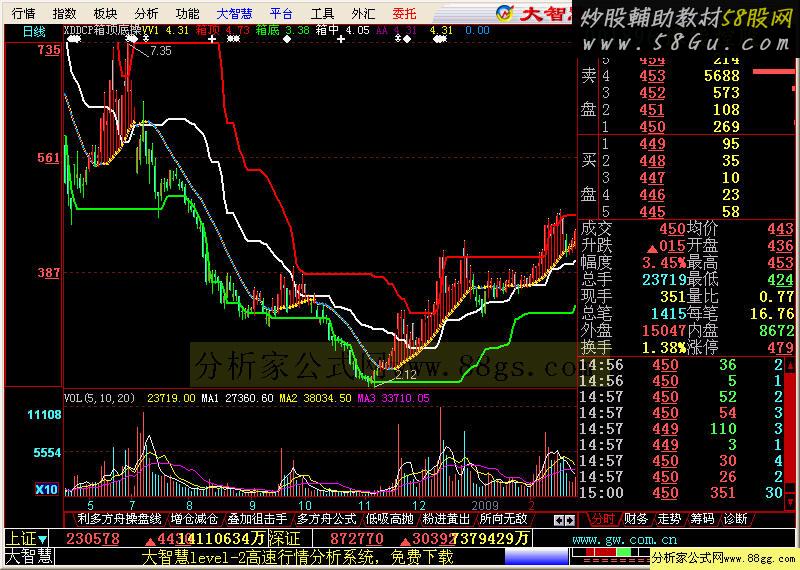Click the 幅度 value 3.45%
This screenshot has height=570, width=800.
[x=664, y=263]
